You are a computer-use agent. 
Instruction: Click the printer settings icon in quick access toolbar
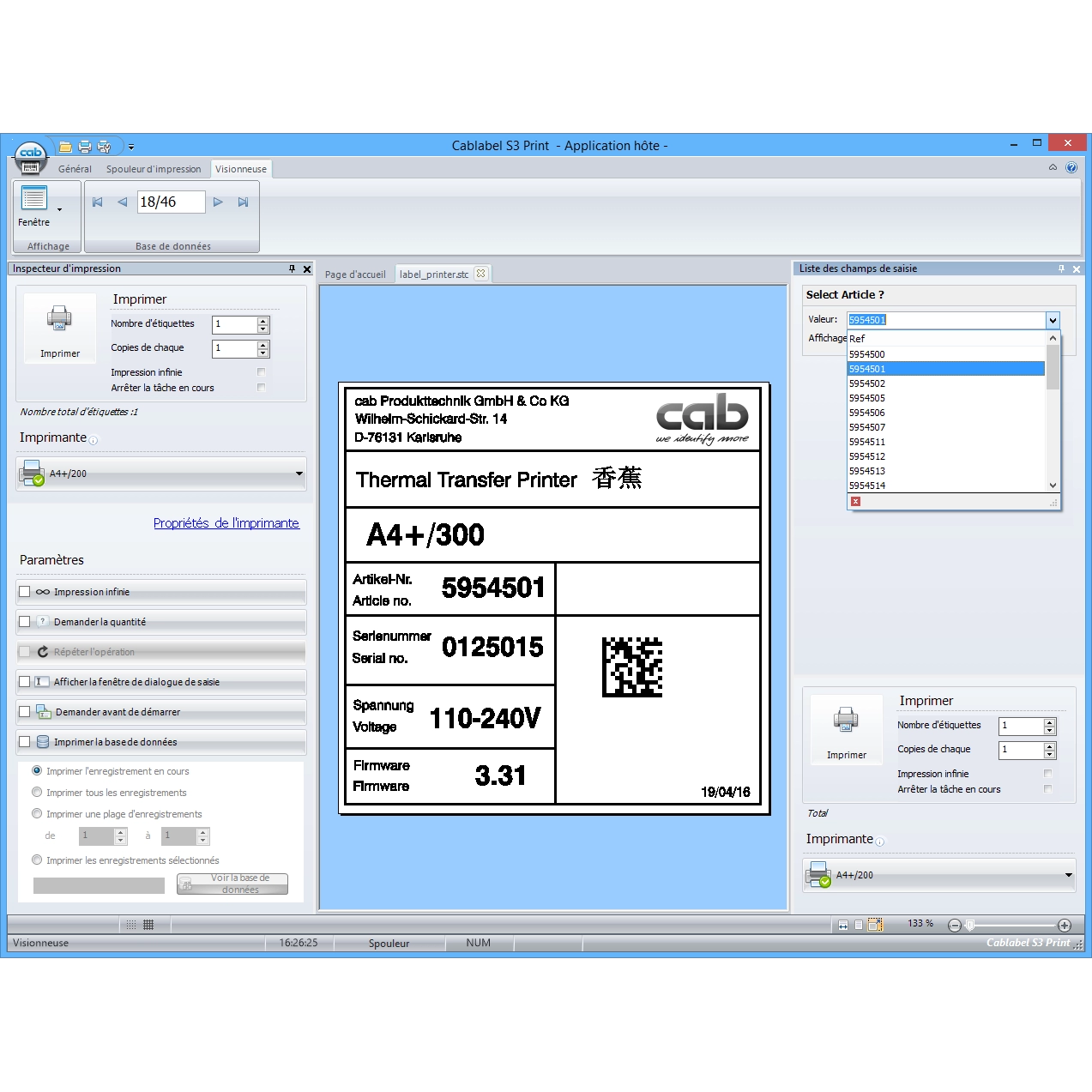pyautogui.click(x=105, y=147)
